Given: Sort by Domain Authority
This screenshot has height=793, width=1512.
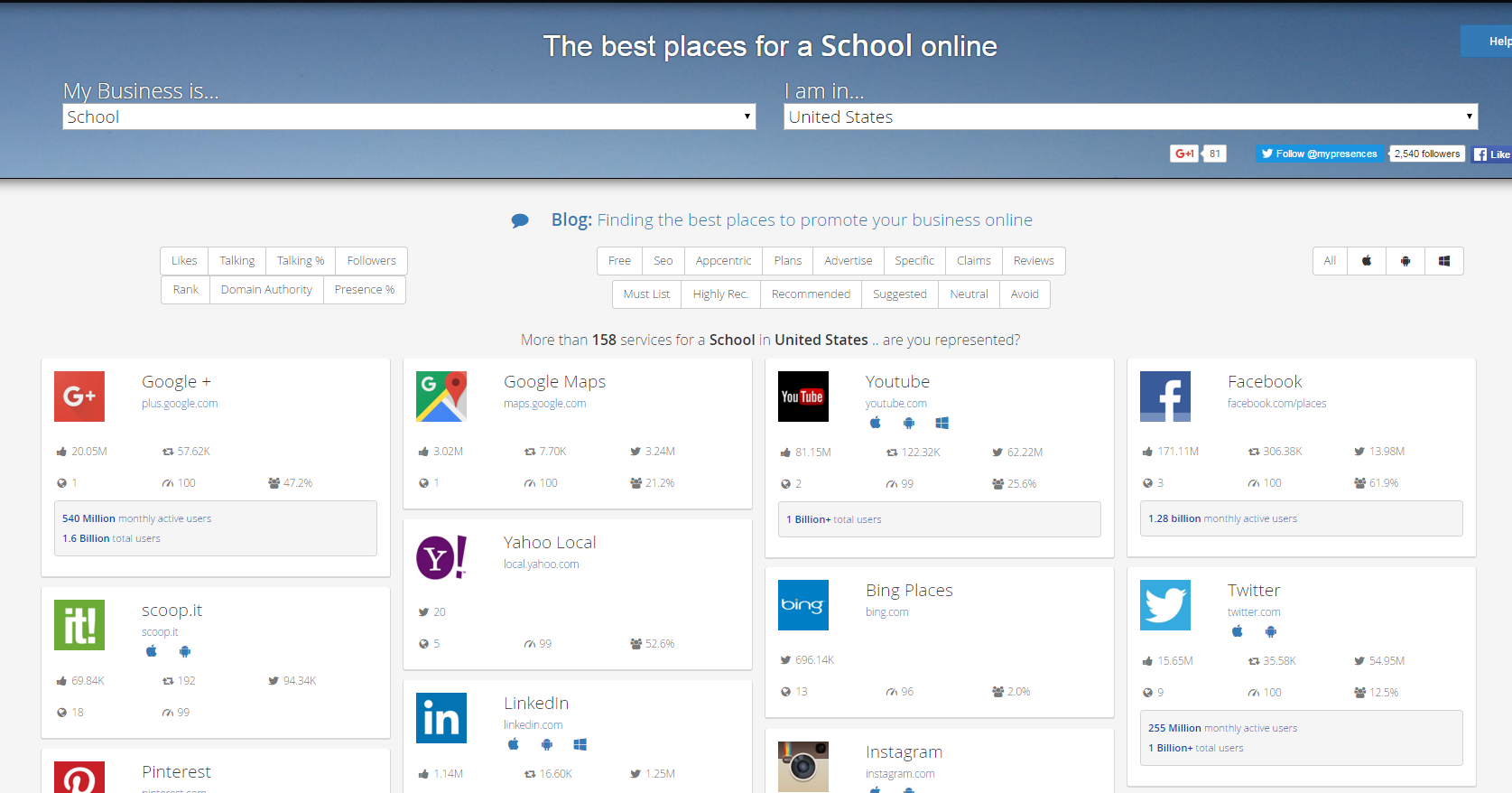Looking at the screenshot, I should pos(266,290).
